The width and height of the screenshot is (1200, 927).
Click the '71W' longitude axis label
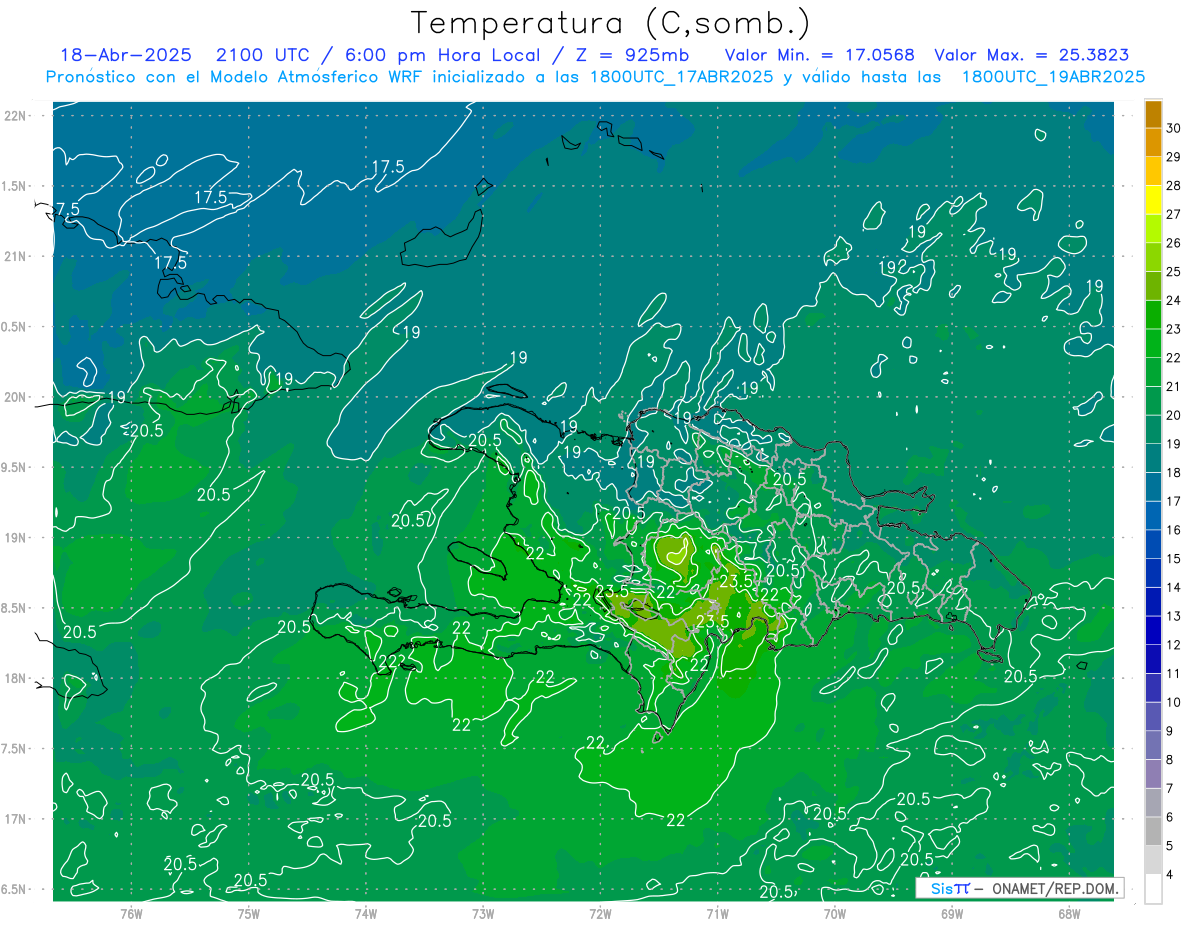pos(717,914)
